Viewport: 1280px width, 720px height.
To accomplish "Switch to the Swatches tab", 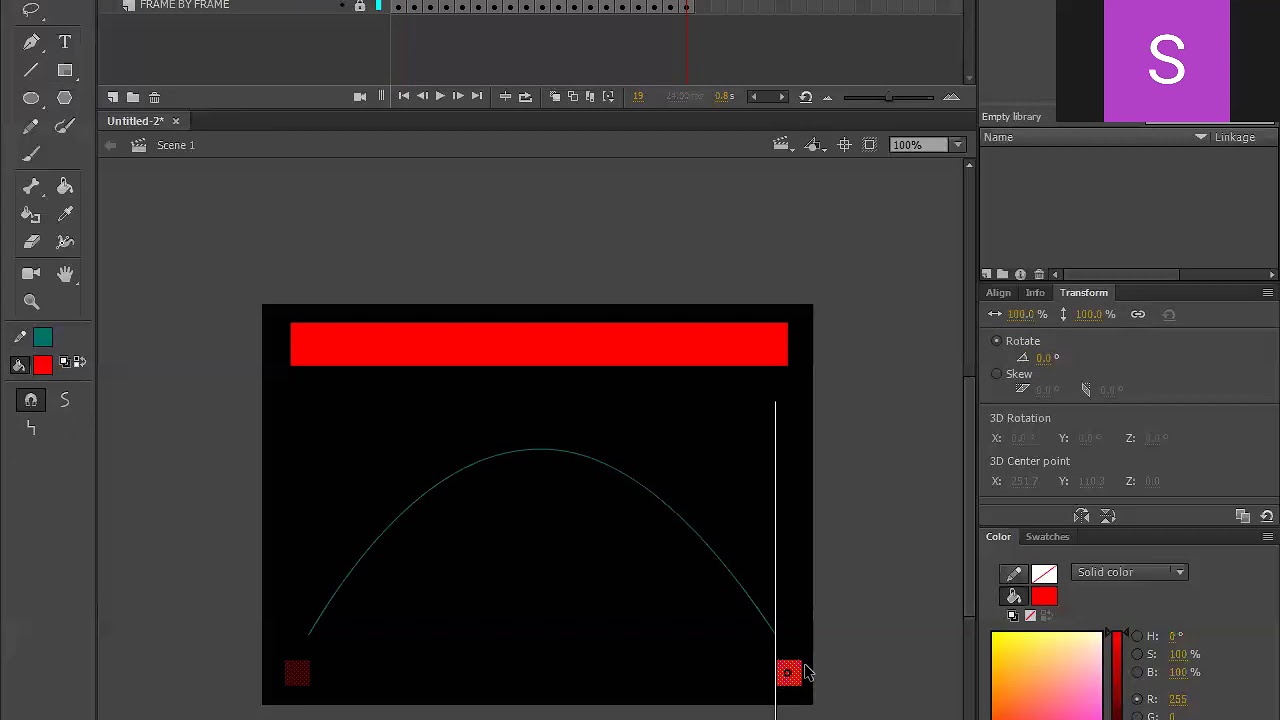I will click(1047, 537).
